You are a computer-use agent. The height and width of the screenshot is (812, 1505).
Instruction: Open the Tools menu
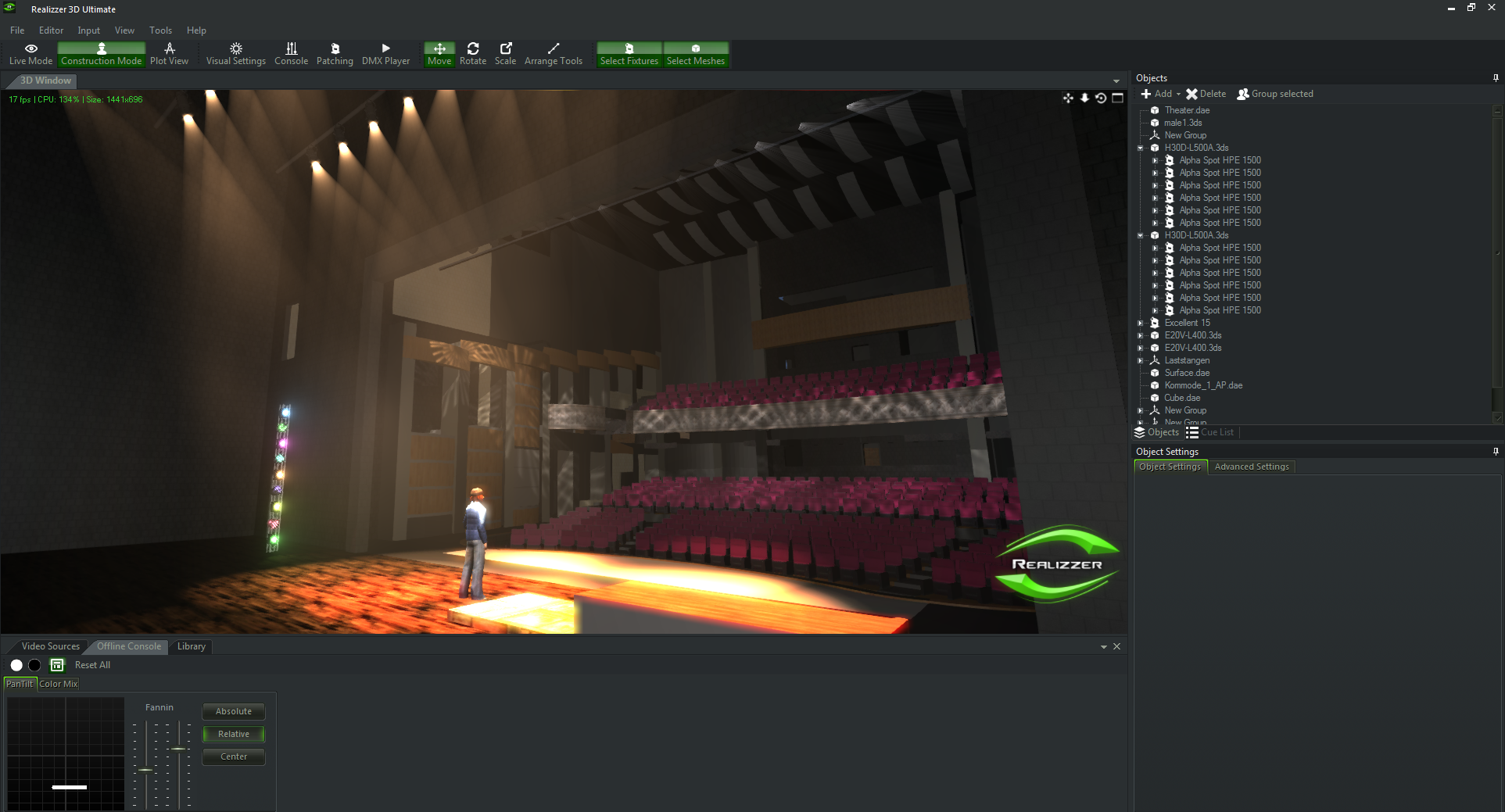[160, 30]
